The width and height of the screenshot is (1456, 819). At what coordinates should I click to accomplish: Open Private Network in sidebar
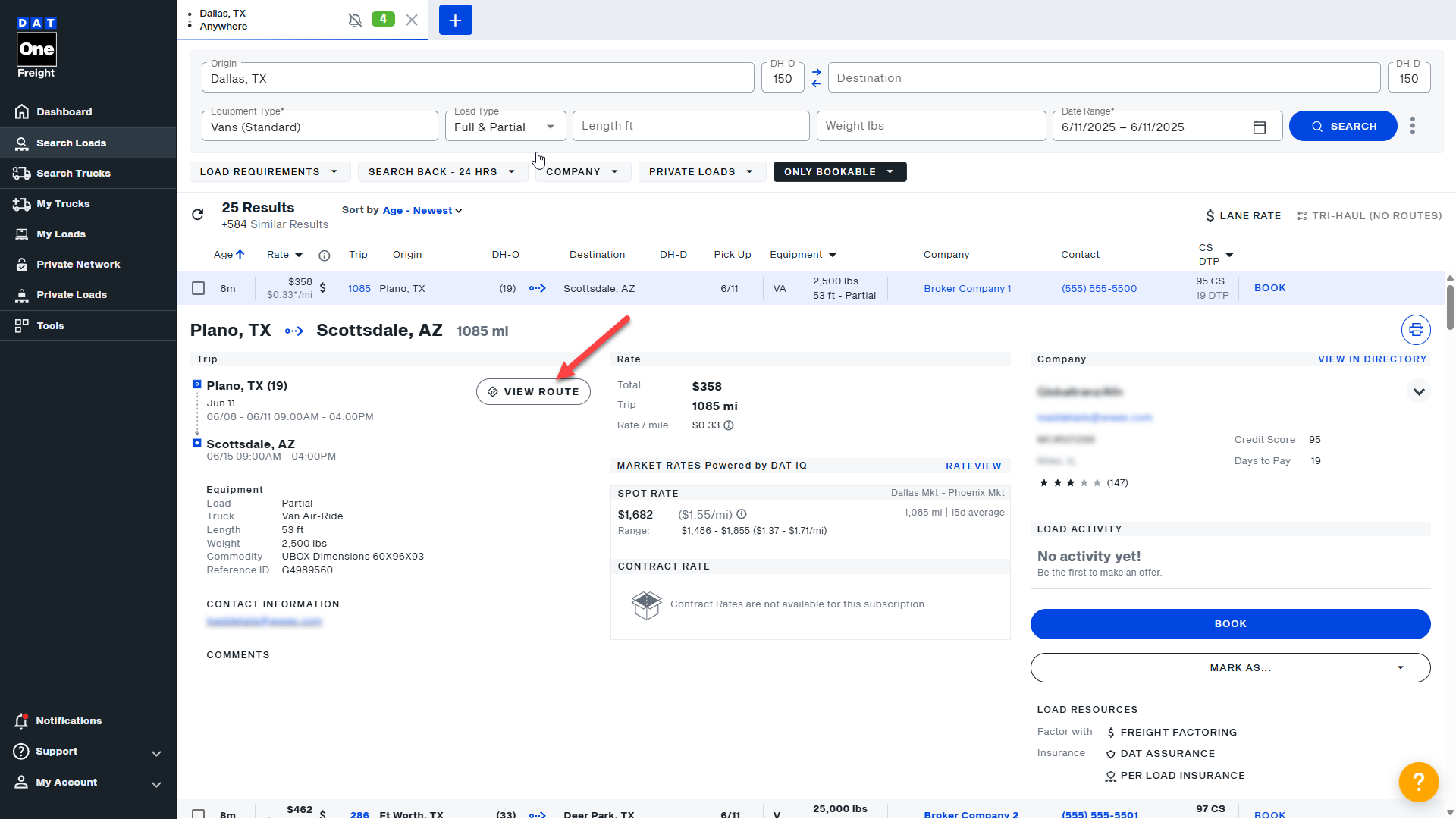(88, 265)
